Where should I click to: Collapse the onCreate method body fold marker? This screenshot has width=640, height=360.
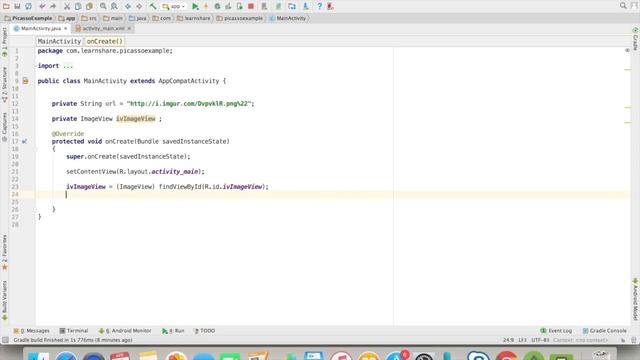click(x=35, y=149)
